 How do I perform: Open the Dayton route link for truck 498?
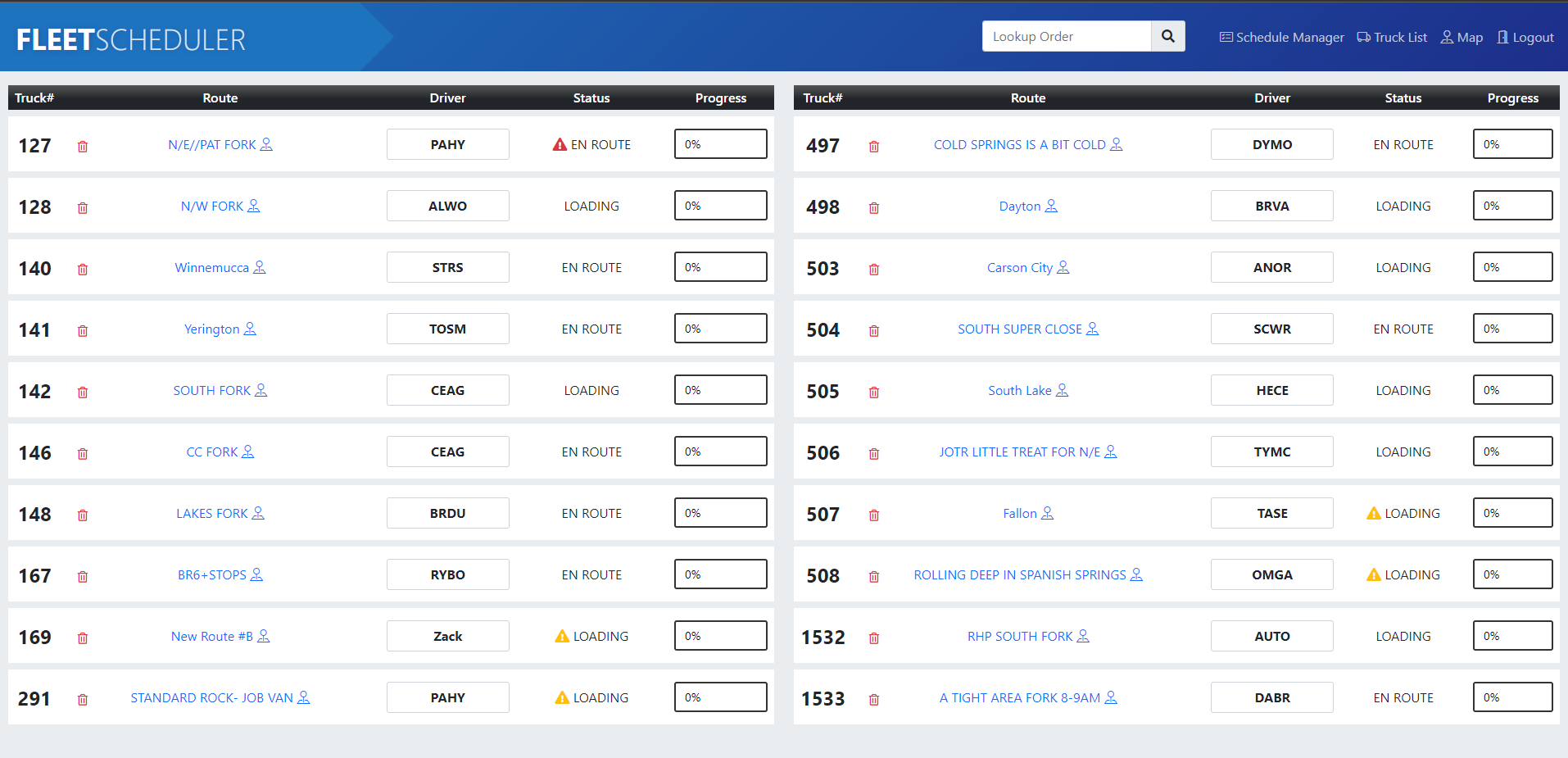pyautogui.click(x=1021, y=206)
